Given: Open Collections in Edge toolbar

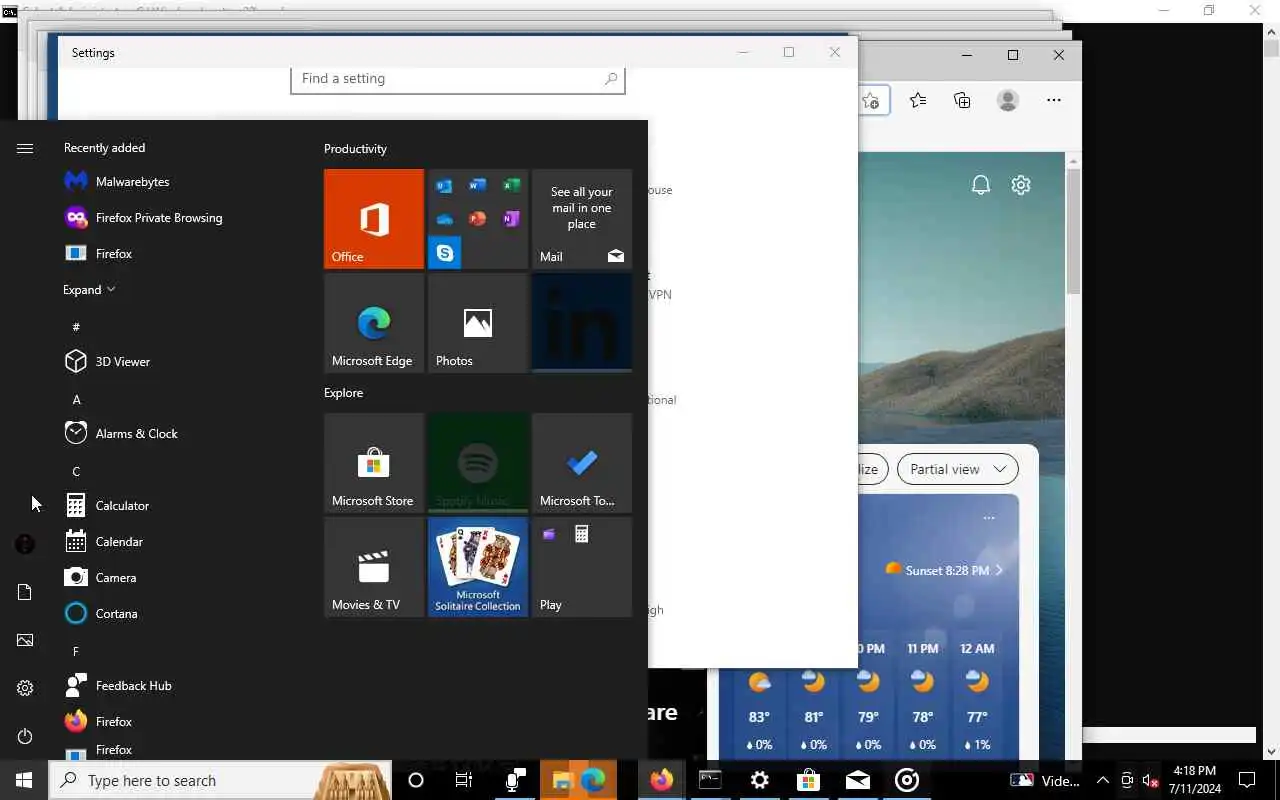Looking at the screenshot, I should click(962, 100).
